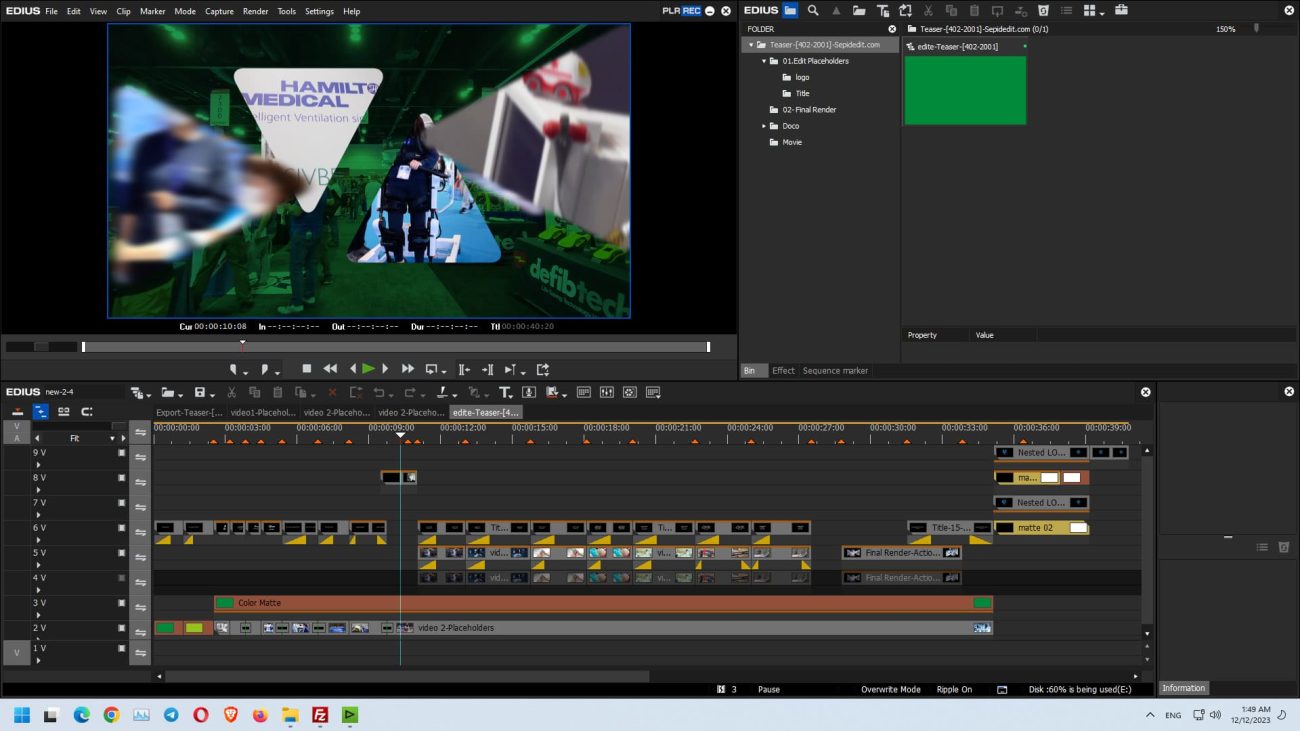
Task: Adjust the Bin thumbnail size slider
Action: coord(1256,29)
